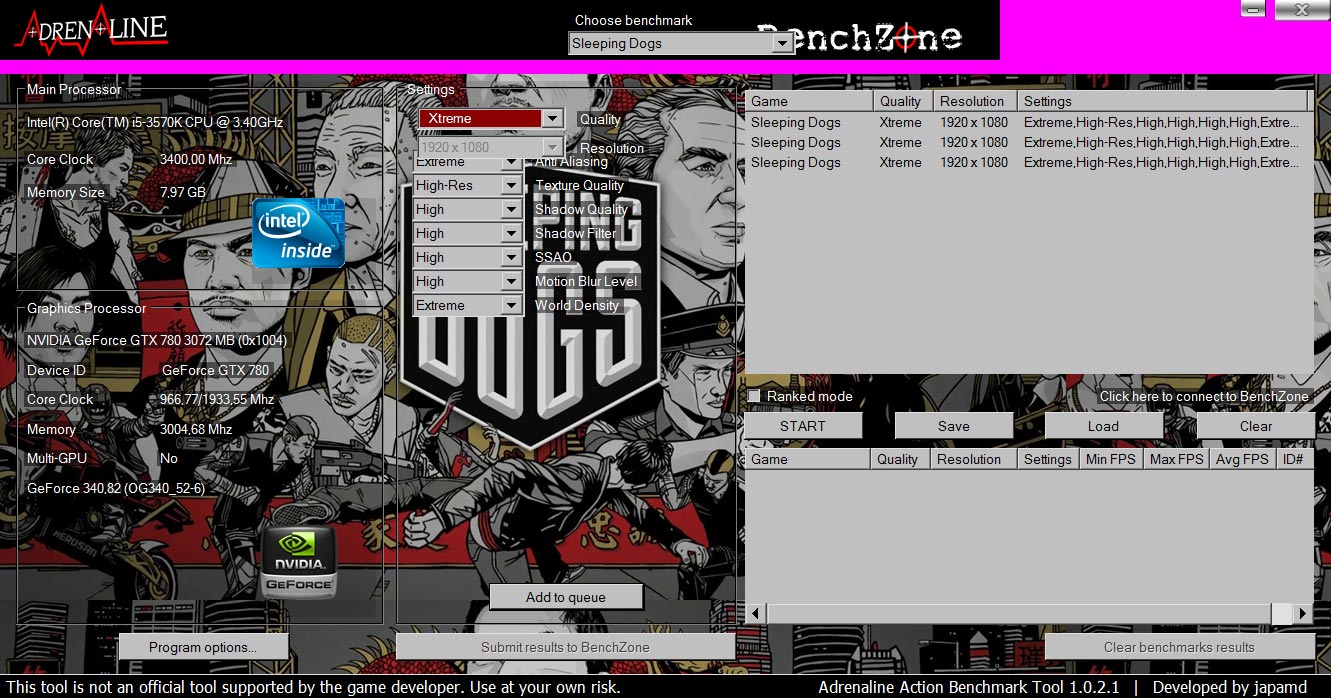
Task: Click the results horizontal scrollbar right arrow
Action: coord(1302,613)
